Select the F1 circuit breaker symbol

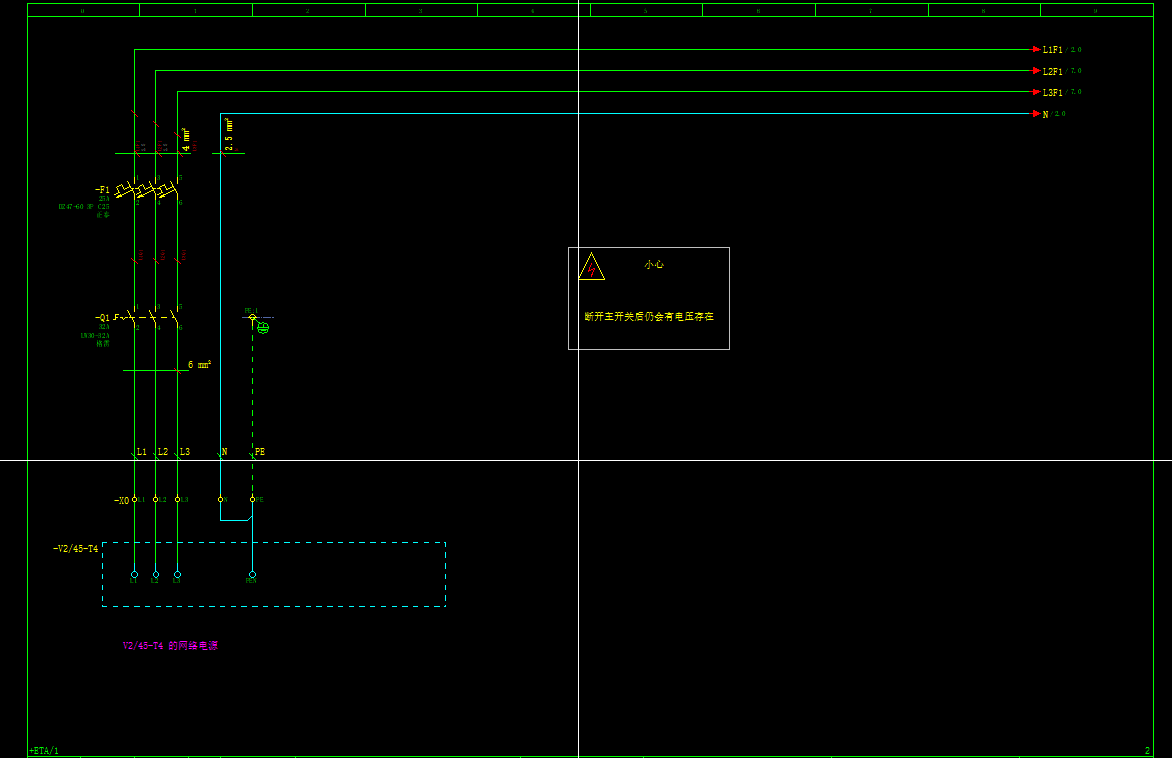coord(146,189)
